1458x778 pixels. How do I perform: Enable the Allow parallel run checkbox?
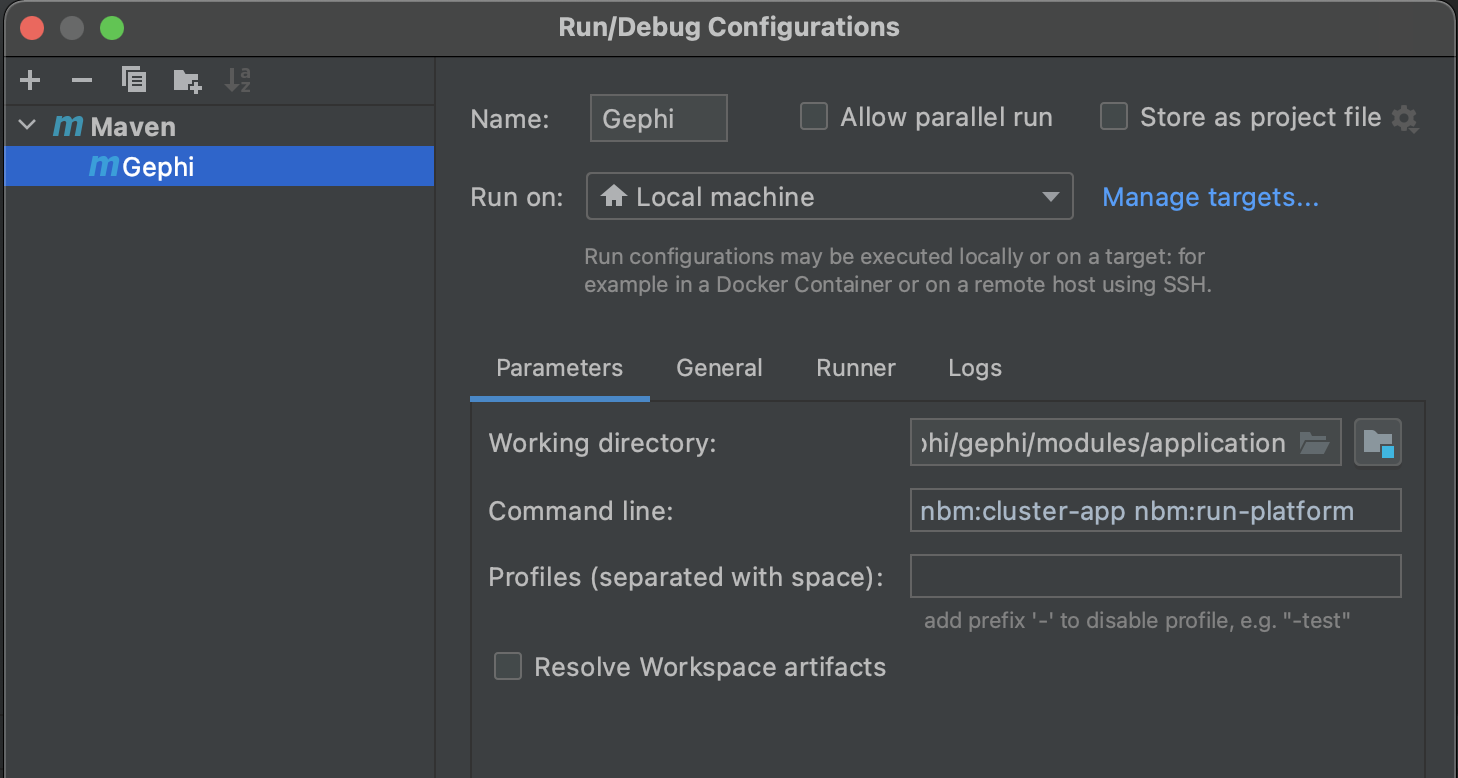click(x=814, y=117)
